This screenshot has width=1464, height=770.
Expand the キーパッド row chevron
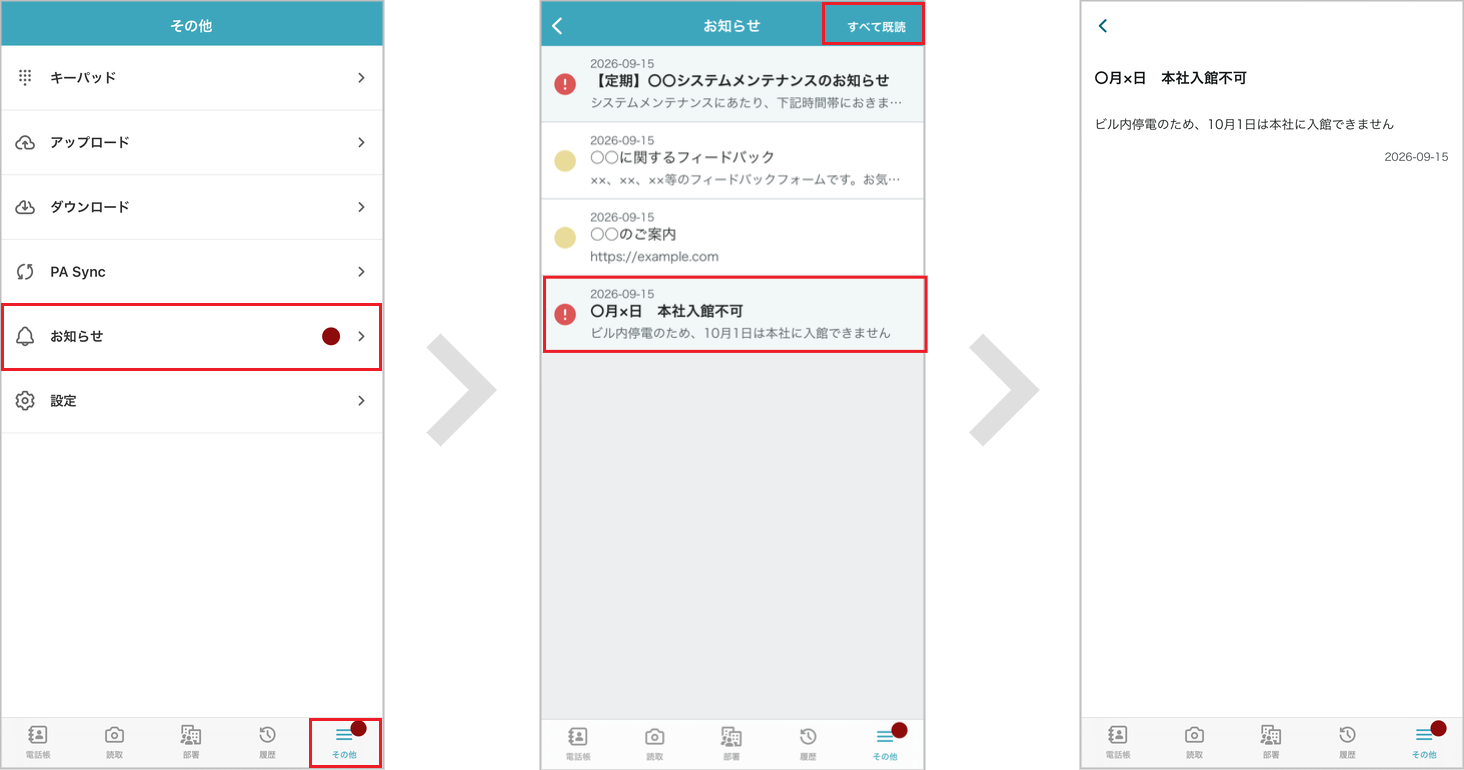361,77
